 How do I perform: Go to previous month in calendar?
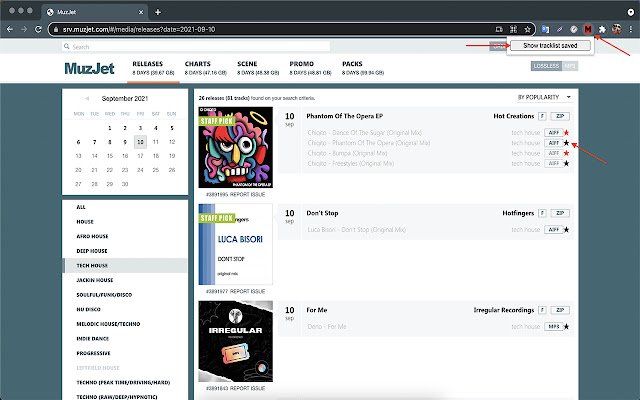87,98
